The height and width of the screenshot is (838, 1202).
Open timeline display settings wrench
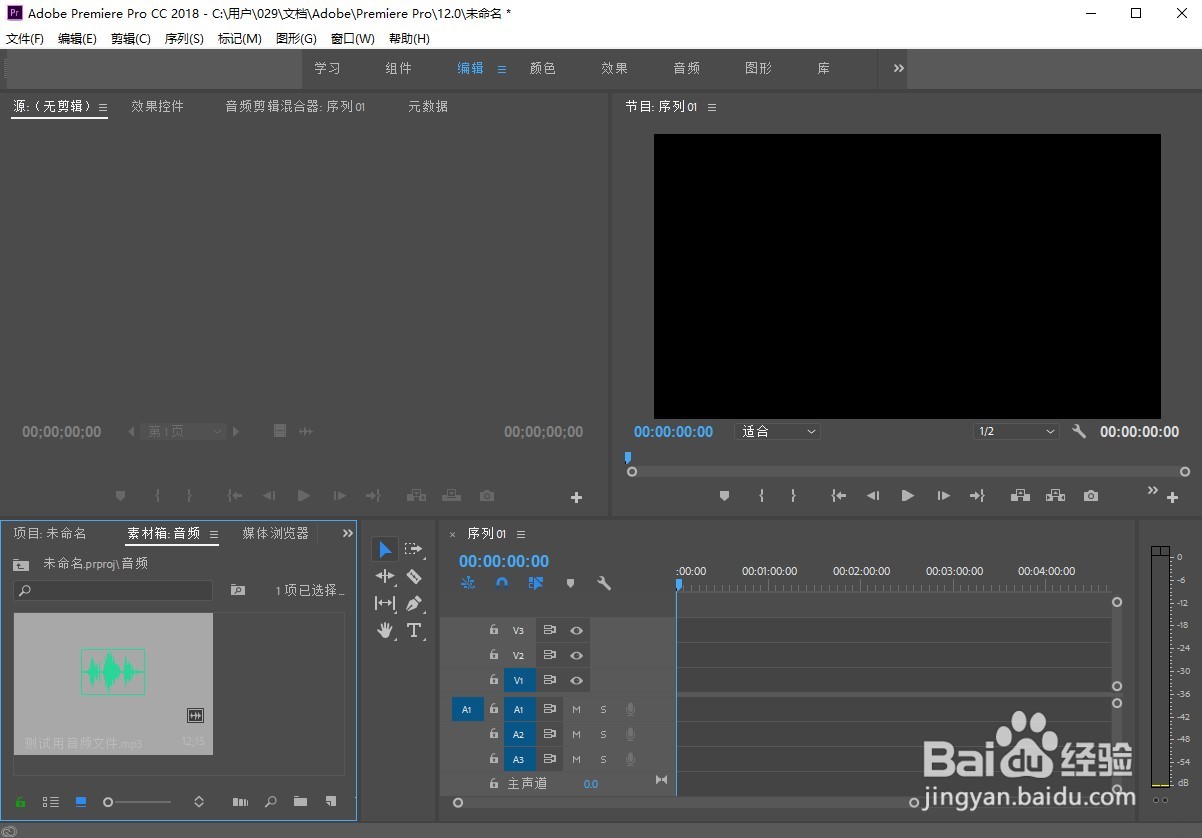click(x=604, y=583)
